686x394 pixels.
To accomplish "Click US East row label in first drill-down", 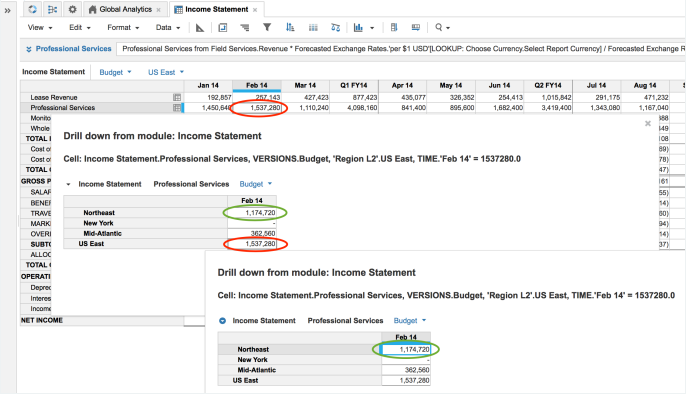I will pyautogui.click(x=91, y=244).
